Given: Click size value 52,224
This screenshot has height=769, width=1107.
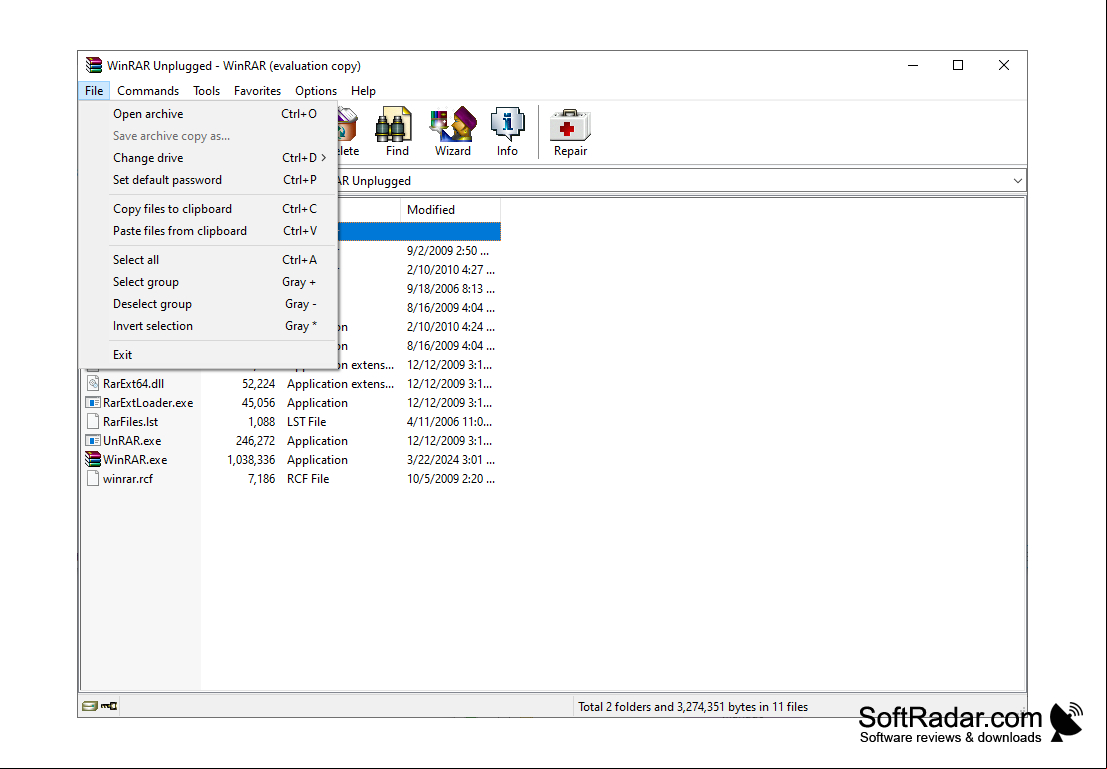Looking at the screenshot, I should coord(258,384).
